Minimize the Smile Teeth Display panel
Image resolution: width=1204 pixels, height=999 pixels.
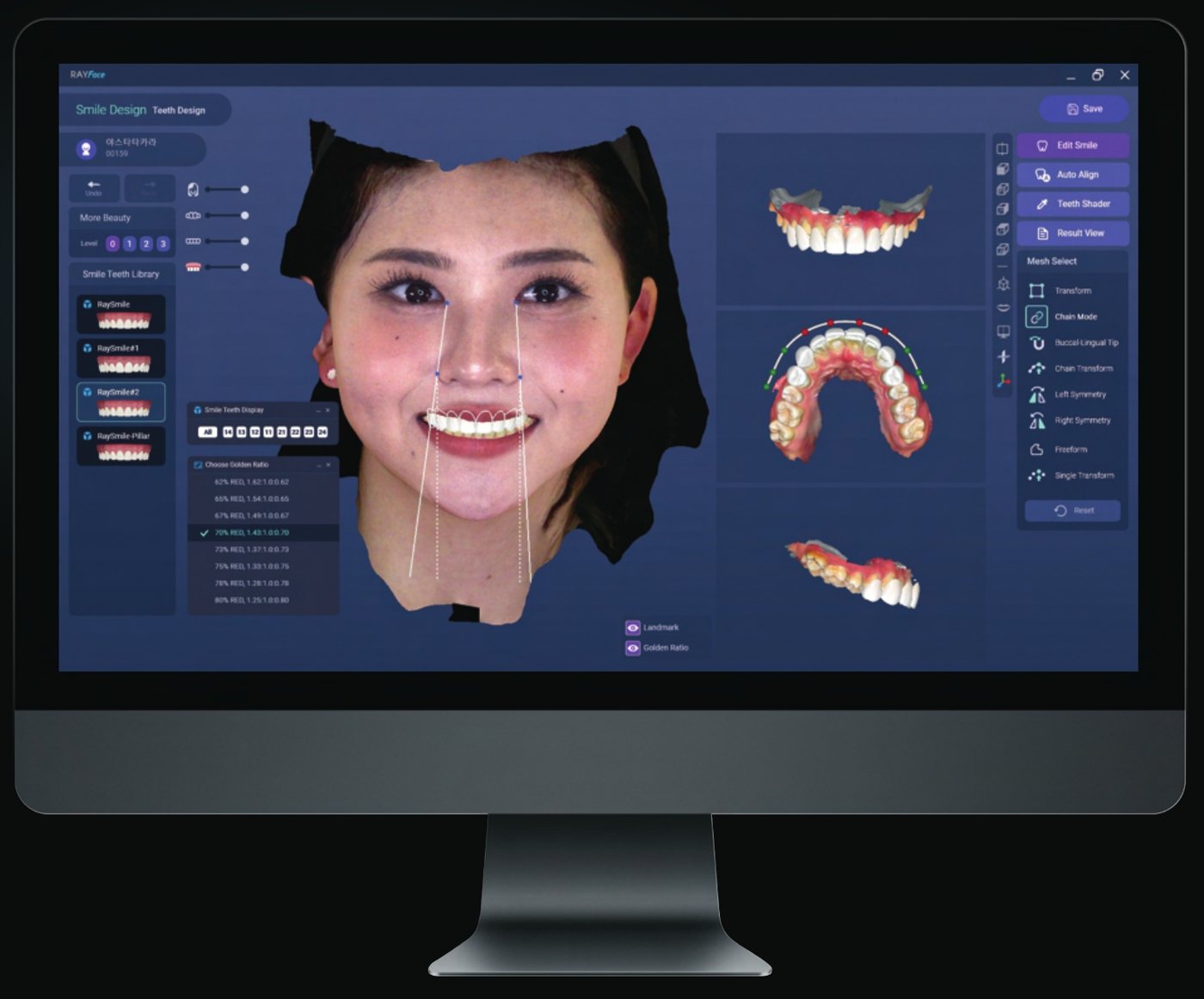coord(316,410)
